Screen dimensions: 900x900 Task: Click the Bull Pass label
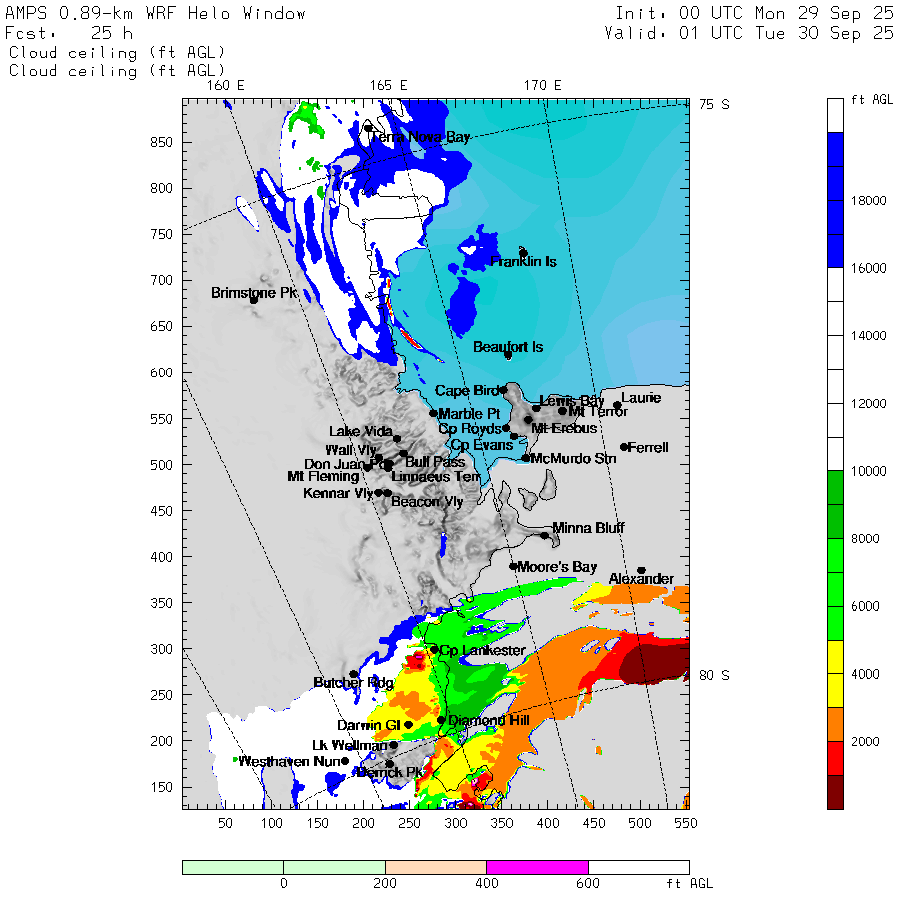435,462
